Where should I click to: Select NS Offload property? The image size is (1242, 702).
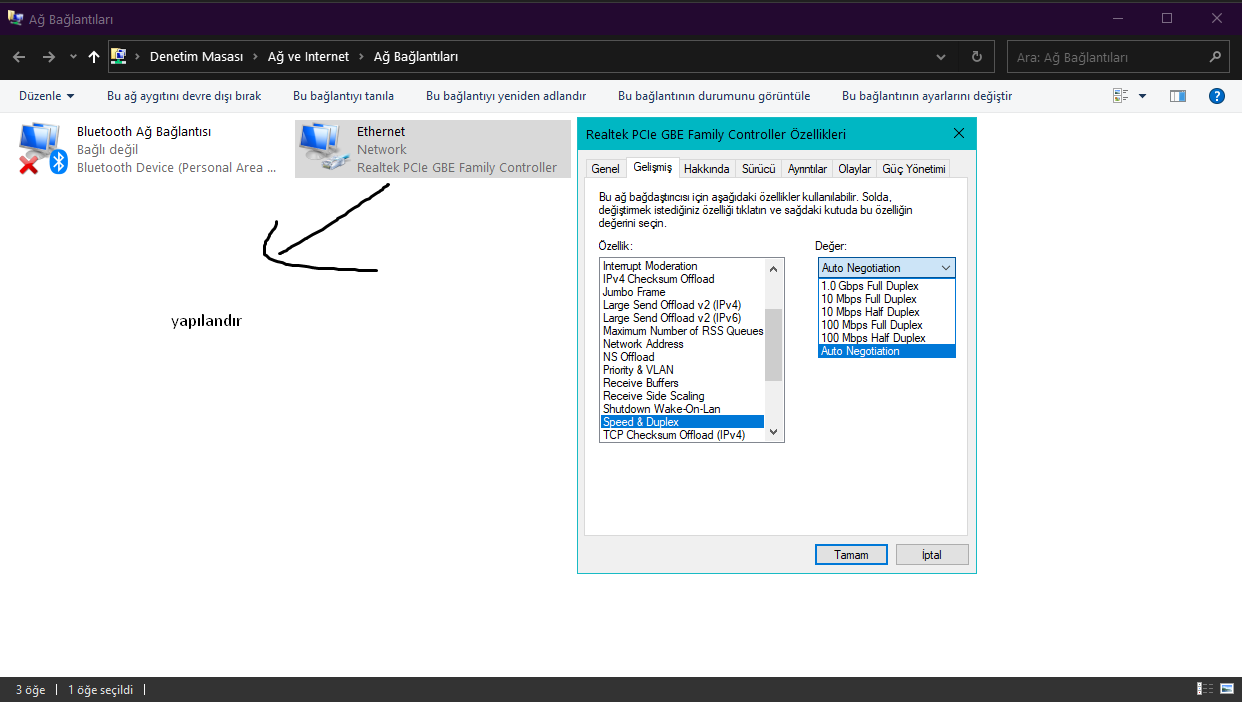[x=682, y=357]
